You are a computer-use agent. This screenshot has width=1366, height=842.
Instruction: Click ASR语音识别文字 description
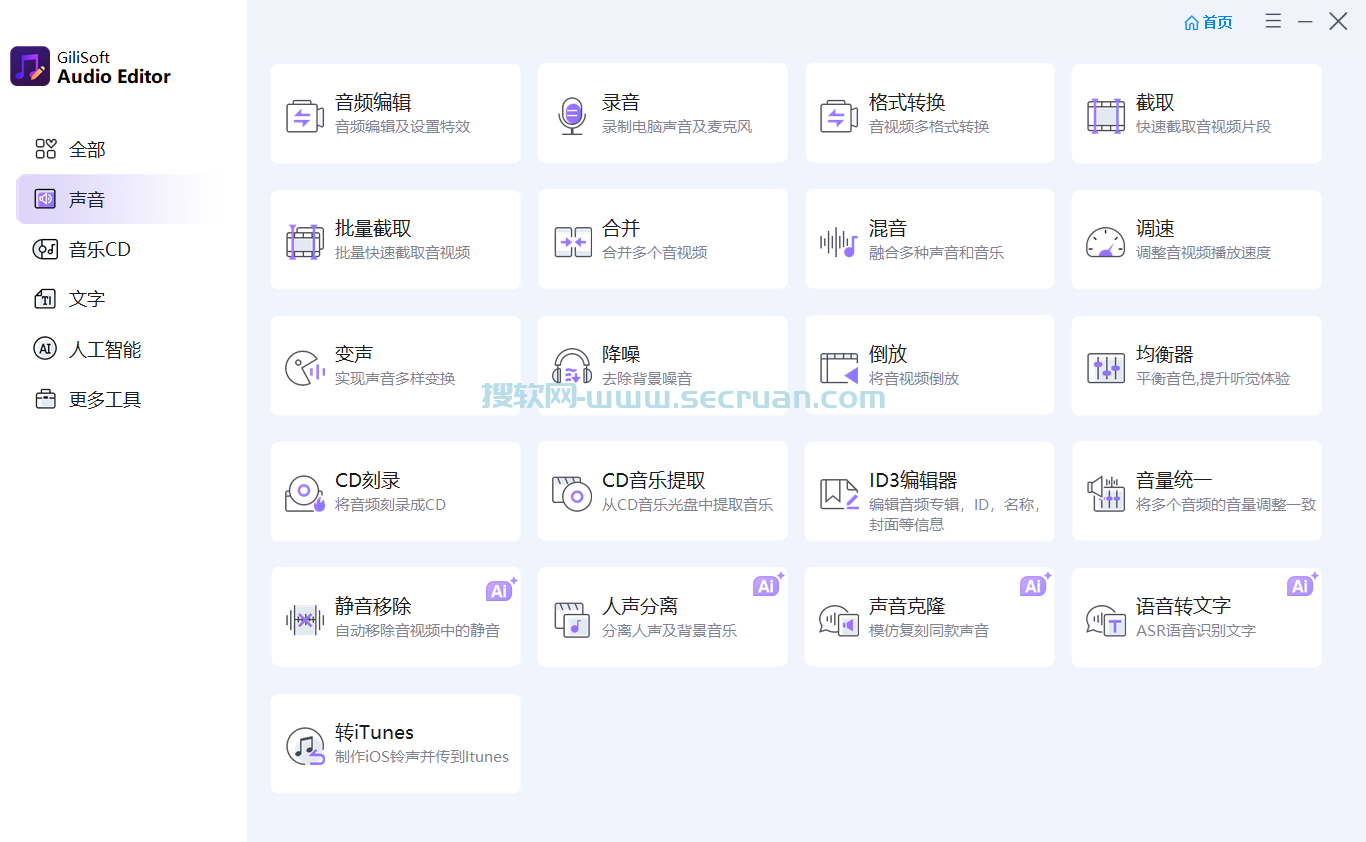coord(1196,631)
